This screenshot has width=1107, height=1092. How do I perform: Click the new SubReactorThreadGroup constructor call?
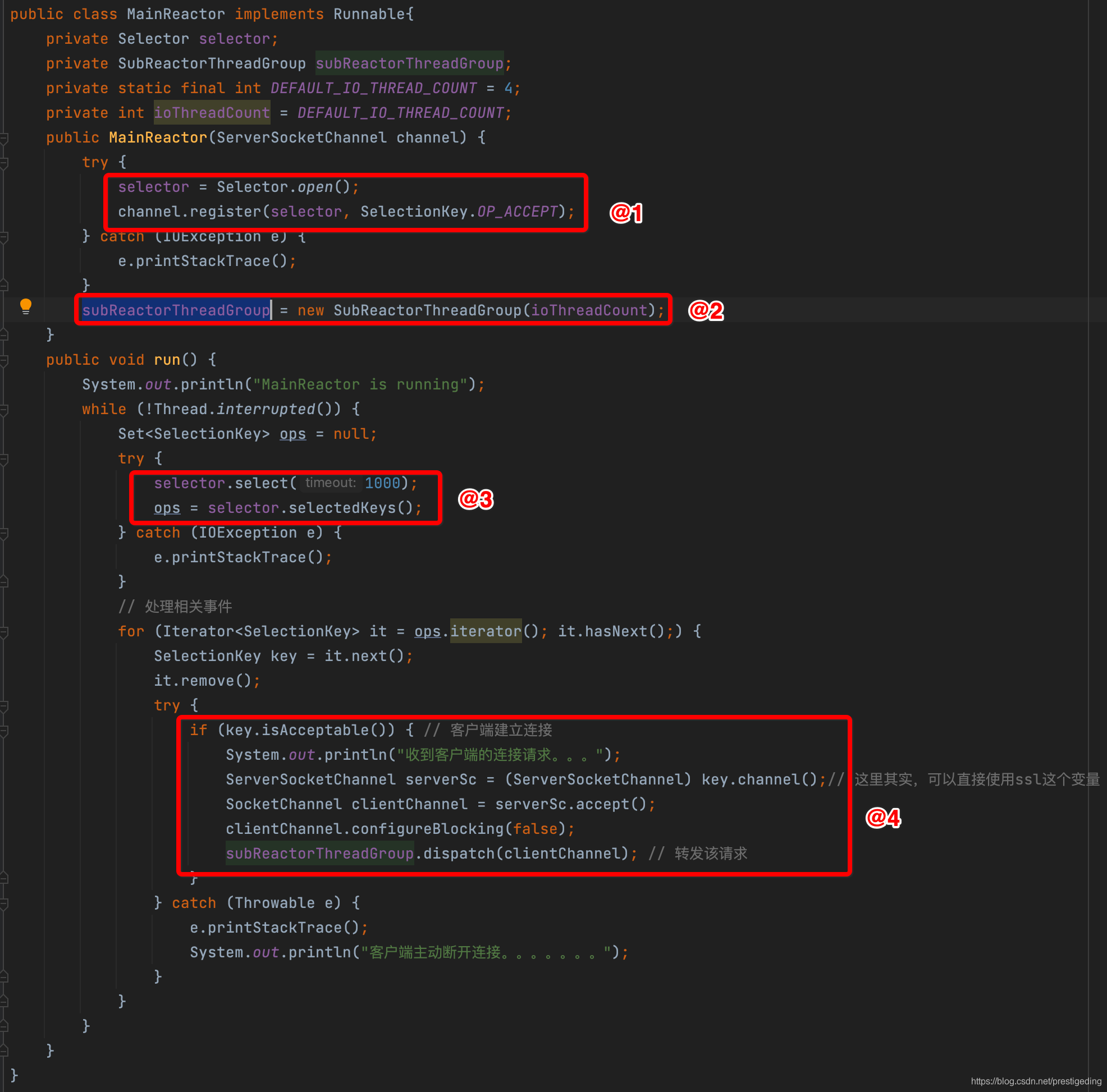point(476,310)
